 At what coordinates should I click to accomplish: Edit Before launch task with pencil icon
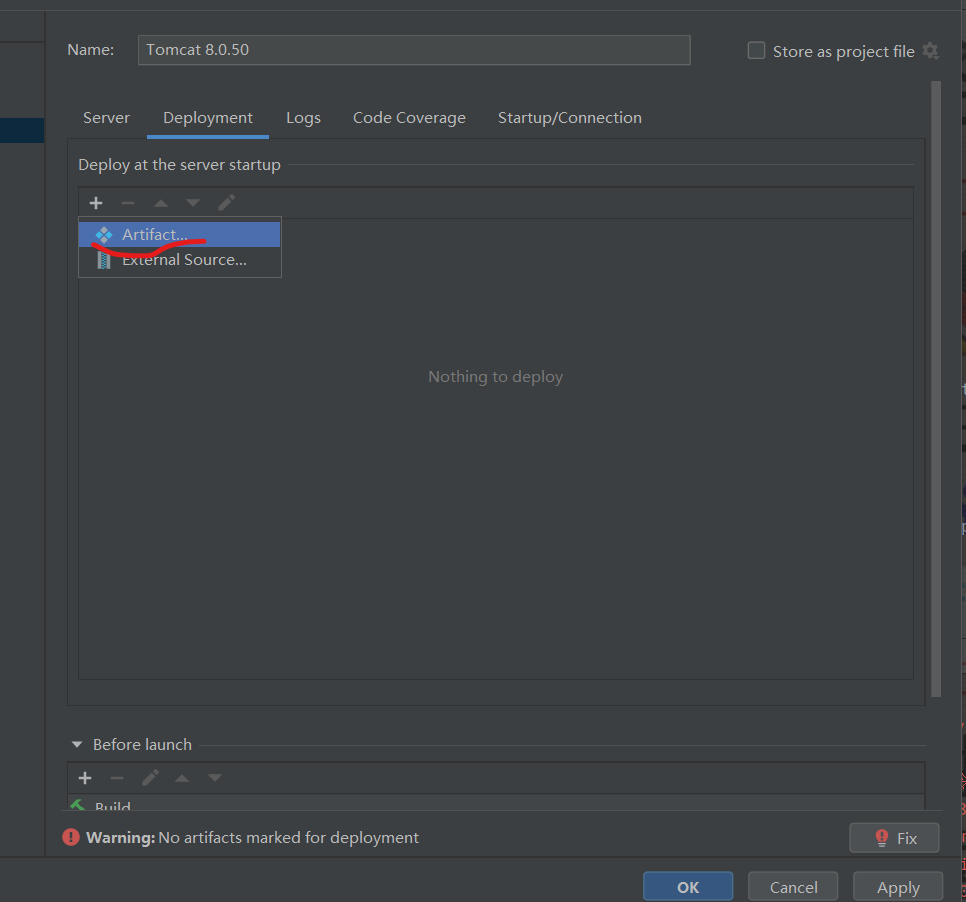point(150,778)
